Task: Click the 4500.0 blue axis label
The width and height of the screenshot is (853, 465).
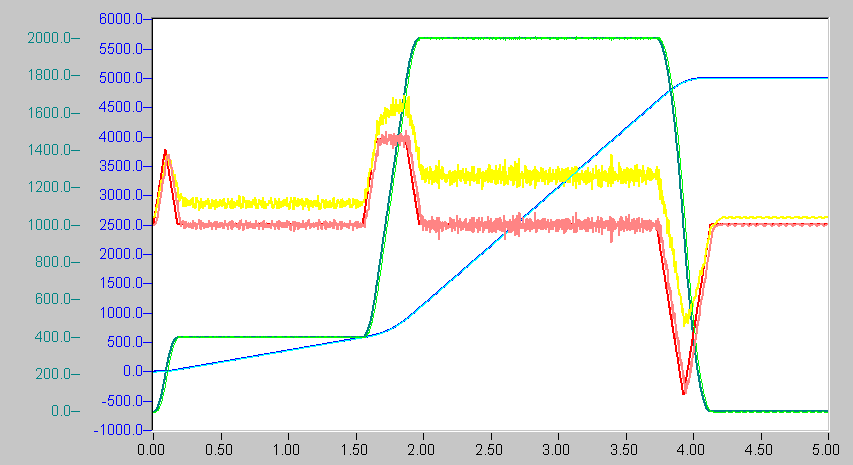Action: (120, 107)
